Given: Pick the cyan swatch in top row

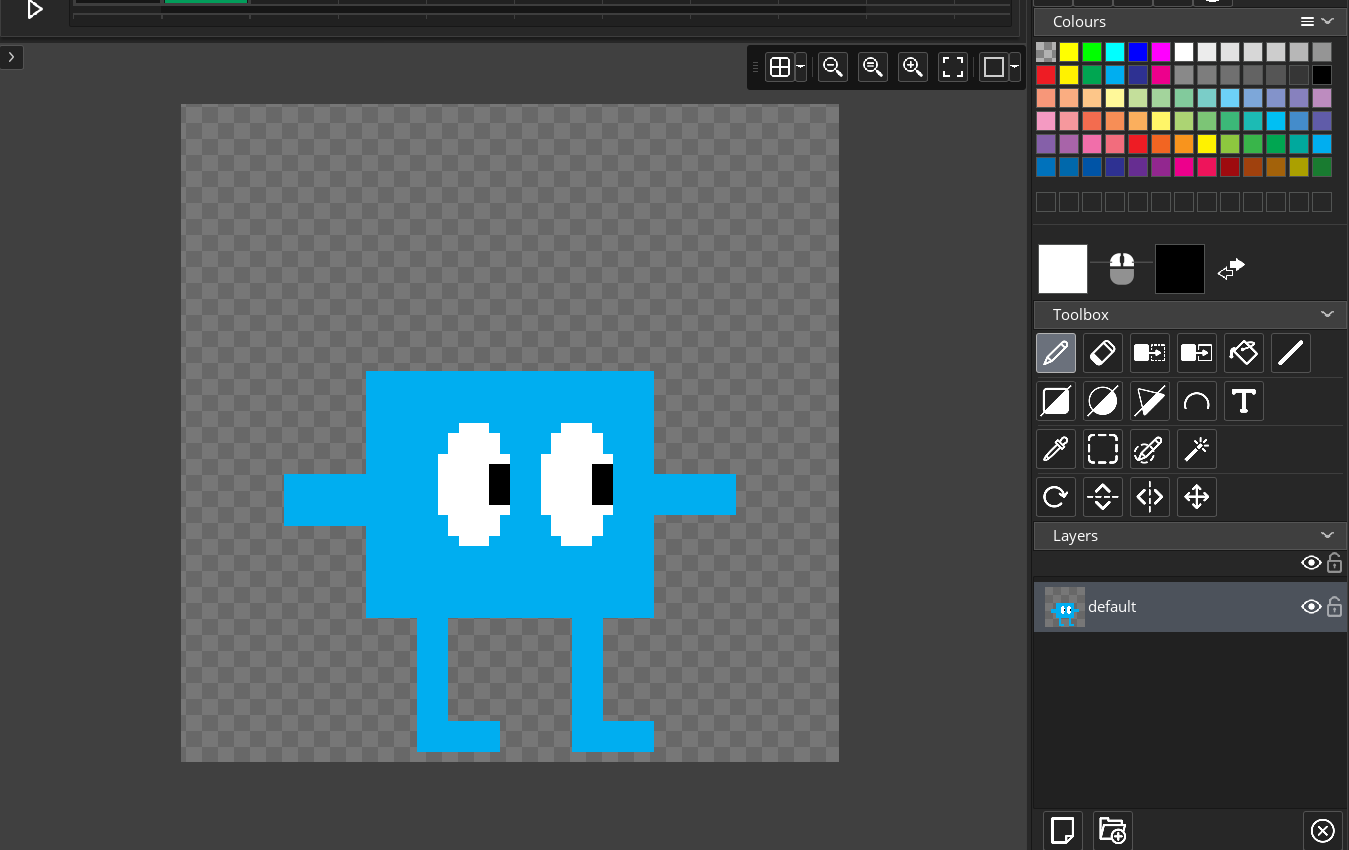Looking at the screenshot, I should click(1115, 52).
